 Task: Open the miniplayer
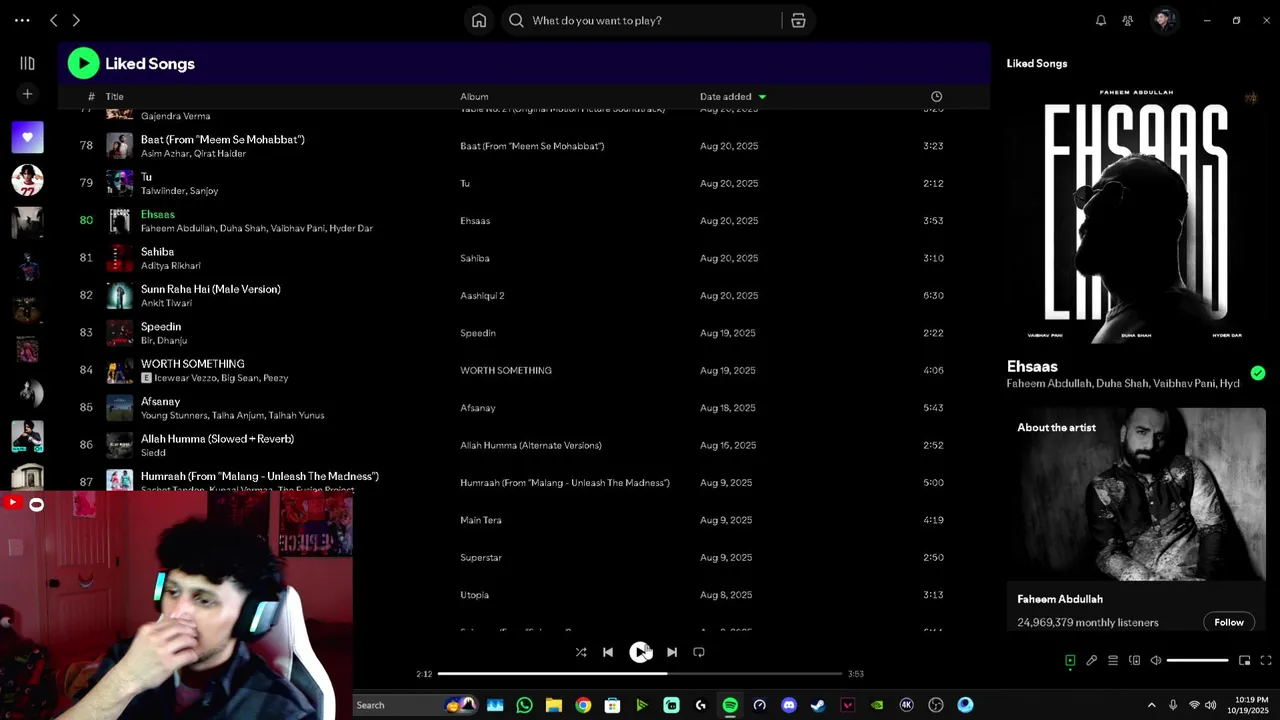[1244, 660]
